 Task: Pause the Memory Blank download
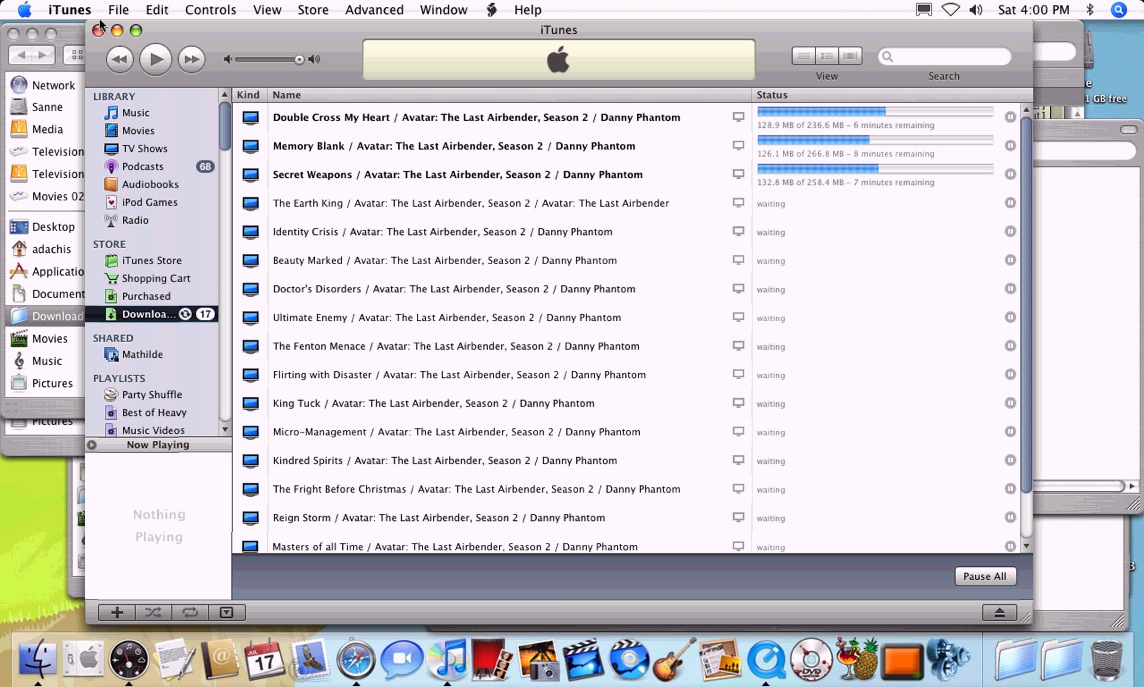click(1010, 145)
